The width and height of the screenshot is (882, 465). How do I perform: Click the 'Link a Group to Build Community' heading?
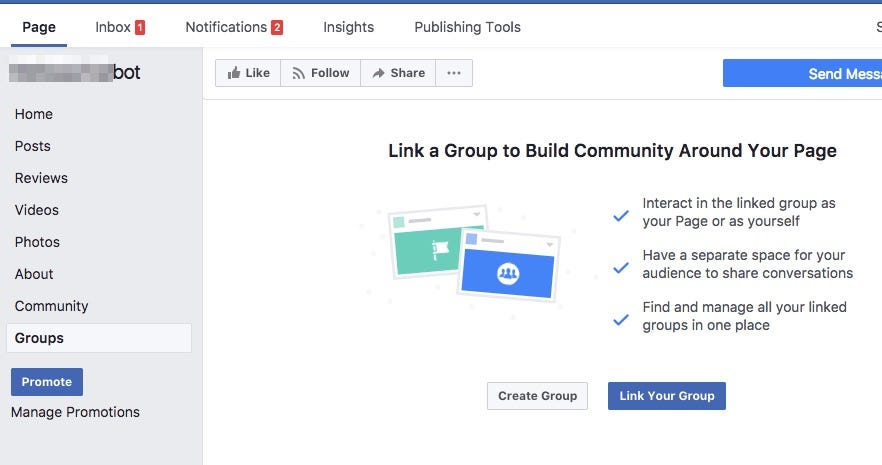coord(612,151)
